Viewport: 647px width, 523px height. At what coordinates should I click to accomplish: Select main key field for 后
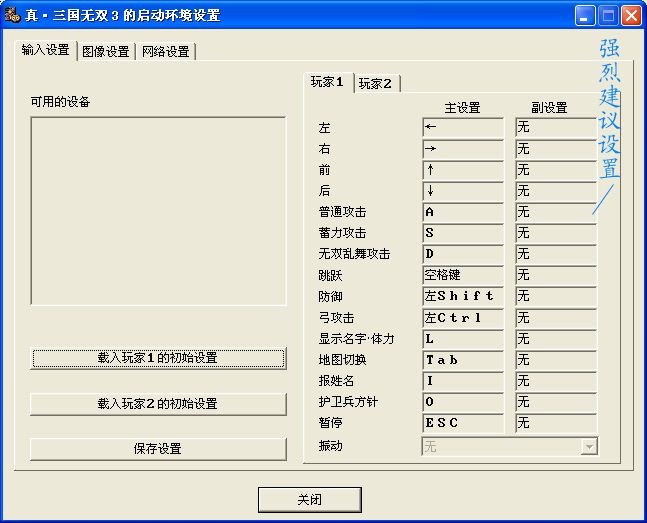coord(463,191)
